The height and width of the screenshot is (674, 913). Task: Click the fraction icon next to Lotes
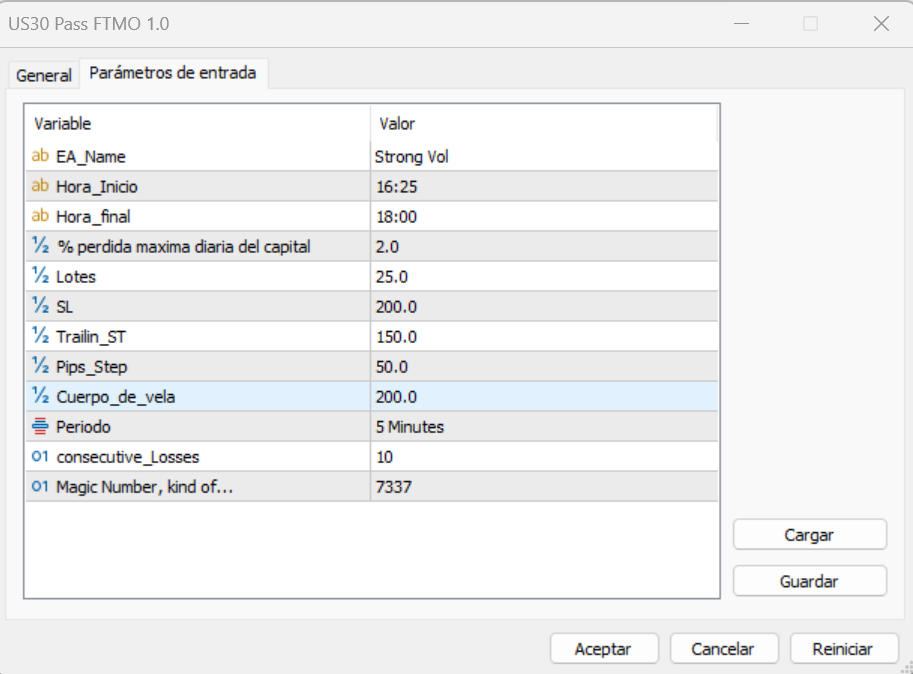pos(40,276)
